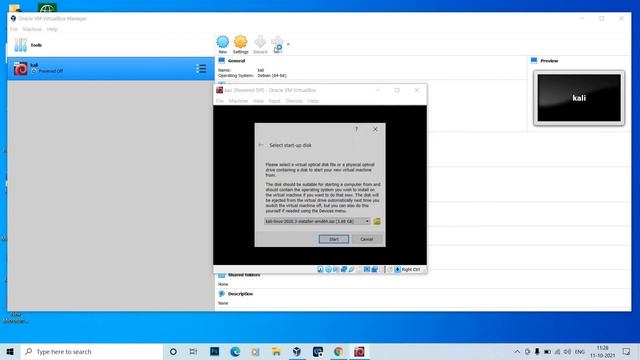Select the Tools item in left pane
Screen dimensions: 640x360
tap(110, 45)
